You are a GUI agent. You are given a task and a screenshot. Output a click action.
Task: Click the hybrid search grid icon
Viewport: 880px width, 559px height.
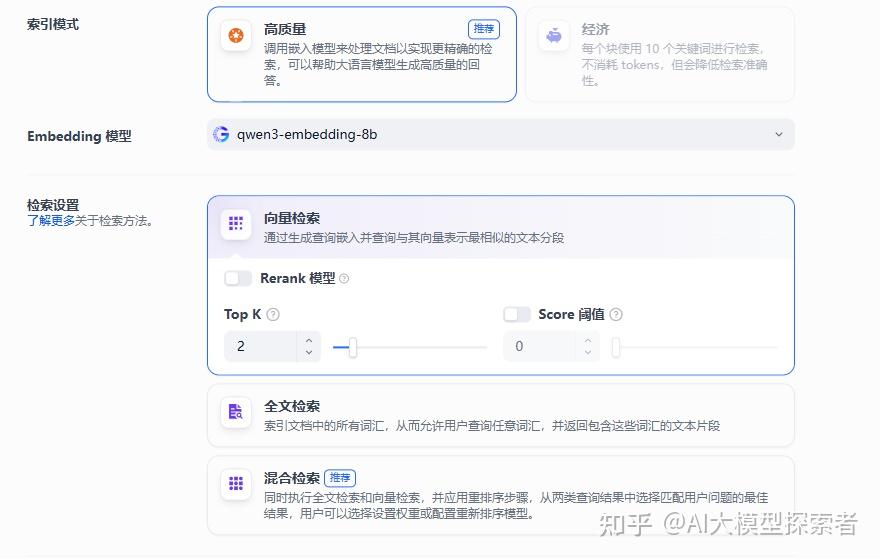click(236, 484)
